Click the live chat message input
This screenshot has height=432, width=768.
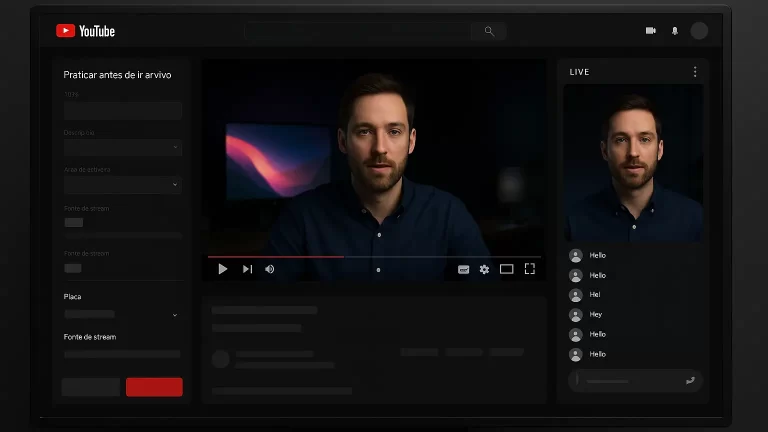(x=630, y=381)
